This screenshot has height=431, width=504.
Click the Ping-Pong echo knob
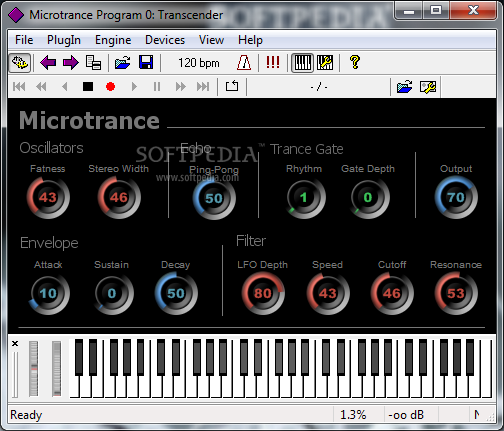[x=214, y=198]
